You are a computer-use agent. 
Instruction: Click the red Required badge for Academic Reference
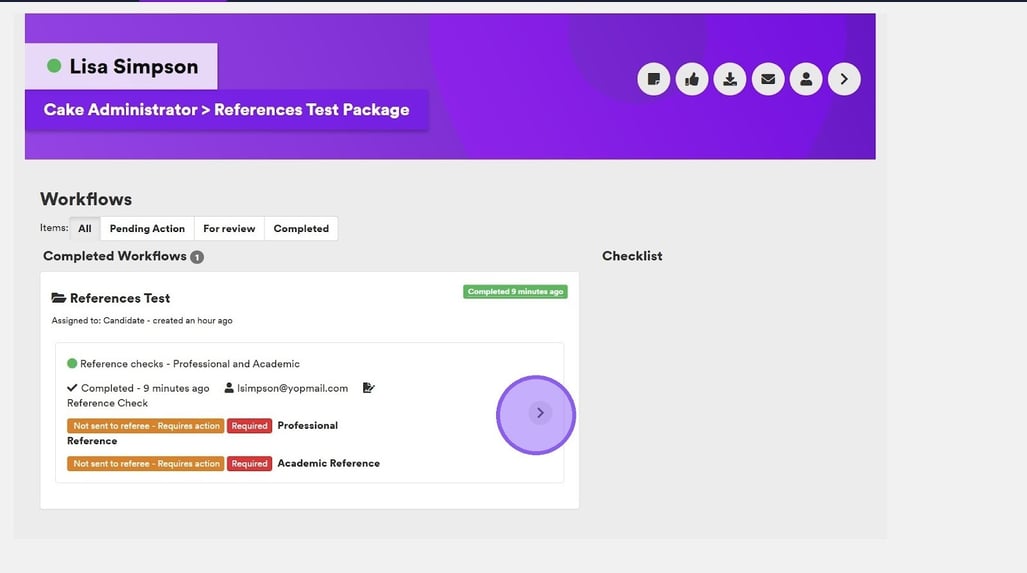[249, 464]
